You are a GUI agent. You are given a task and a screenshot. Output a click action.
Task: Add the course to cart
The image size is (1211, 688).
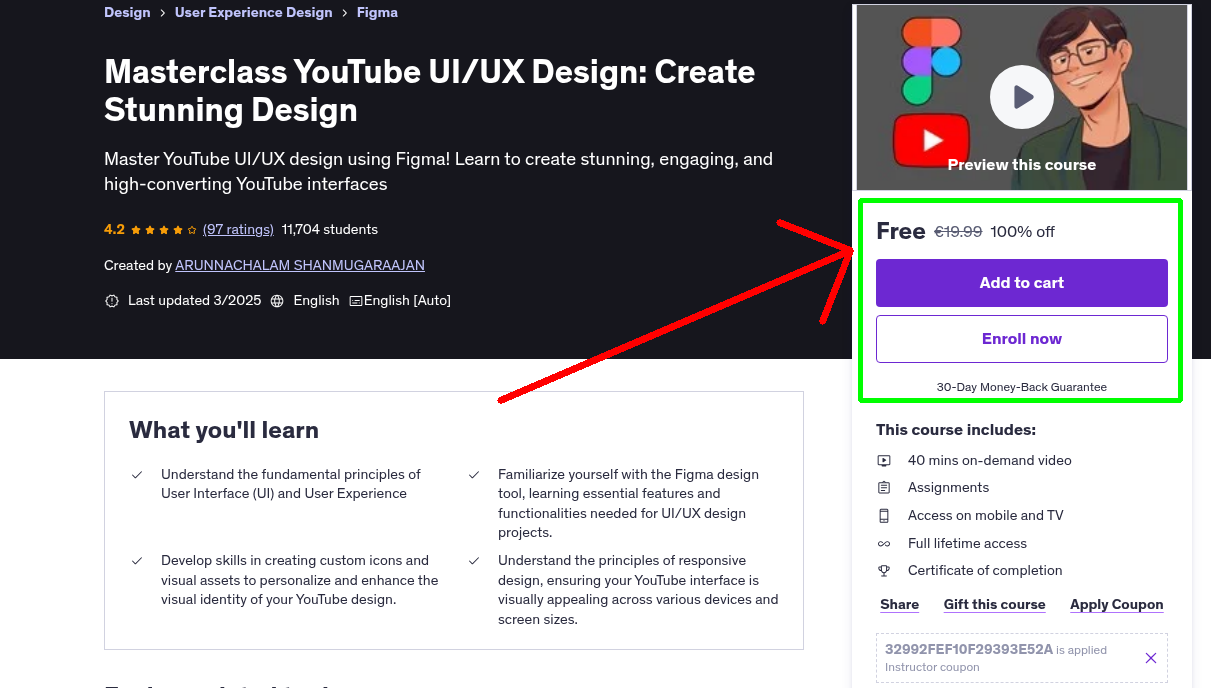pos(1022,283)
